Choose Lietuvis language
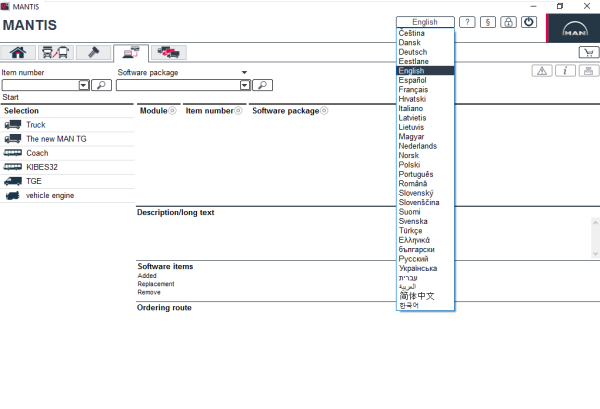The height and width of the screenshot is (409, 600). (x=425, y=127)
